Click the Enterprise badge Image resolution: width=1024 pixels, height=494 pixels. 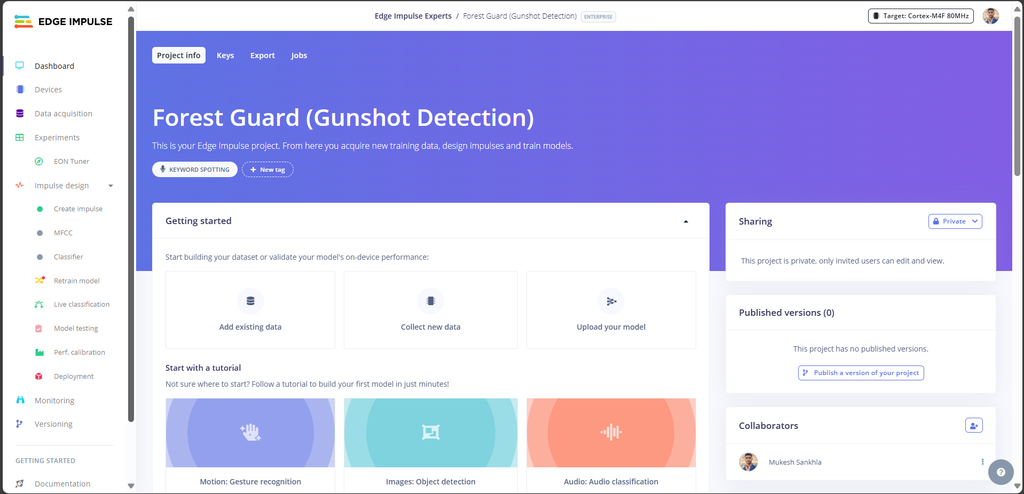coord(598,16)
